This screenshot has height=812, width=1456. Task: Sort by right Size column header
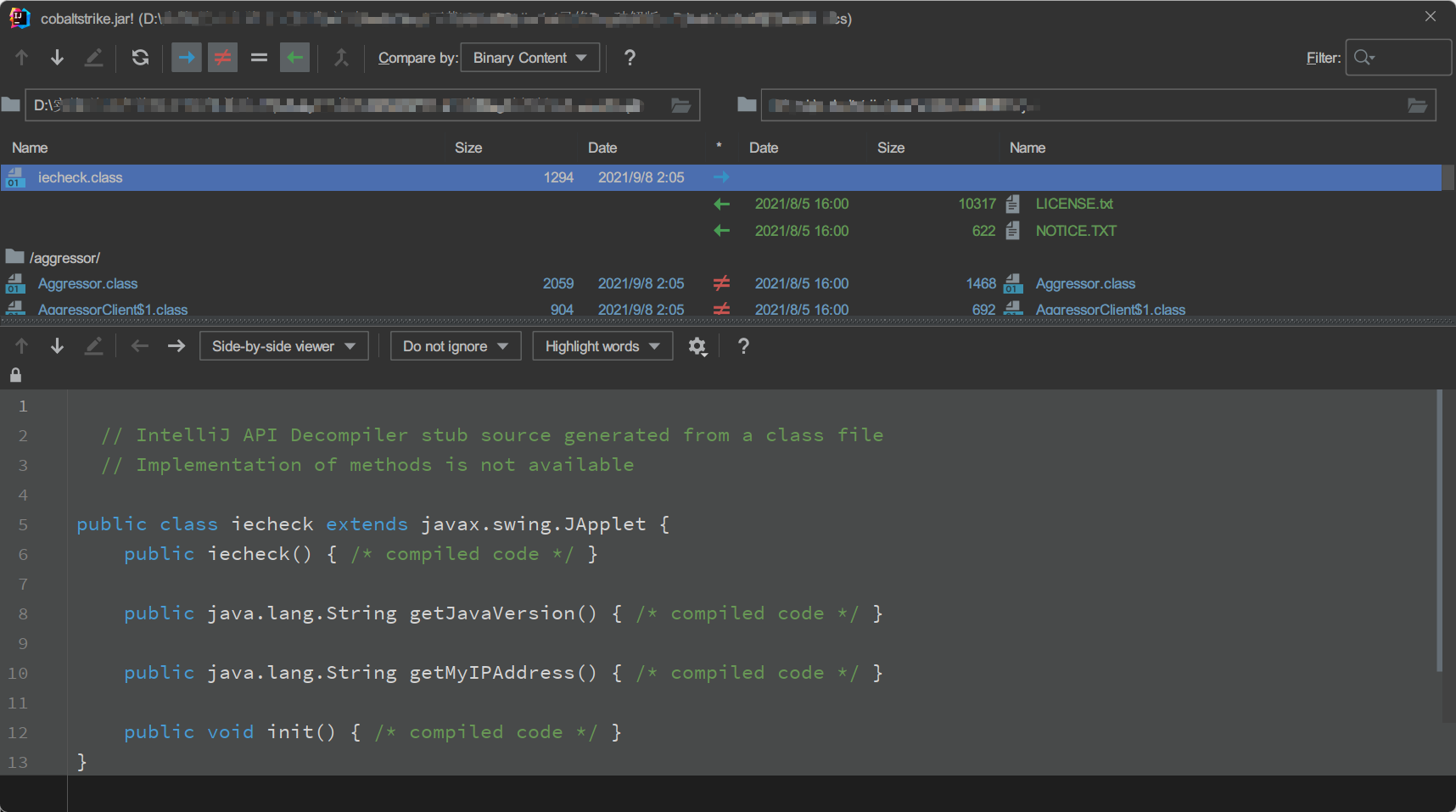pos(891,148)
